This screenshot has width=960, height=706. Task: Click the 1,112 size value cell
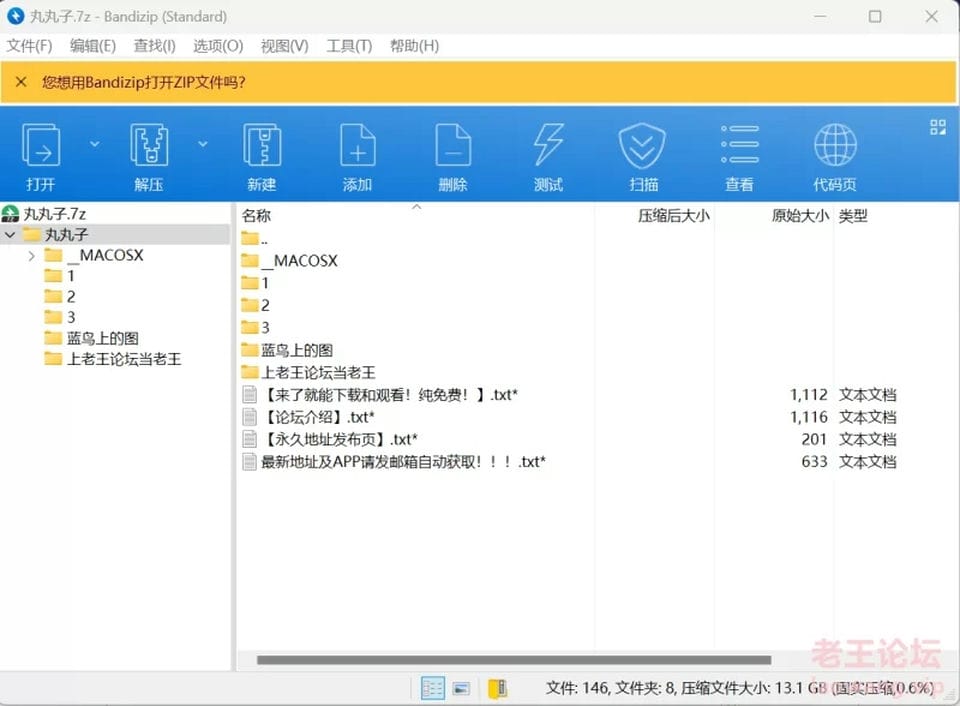pos(809,395)
